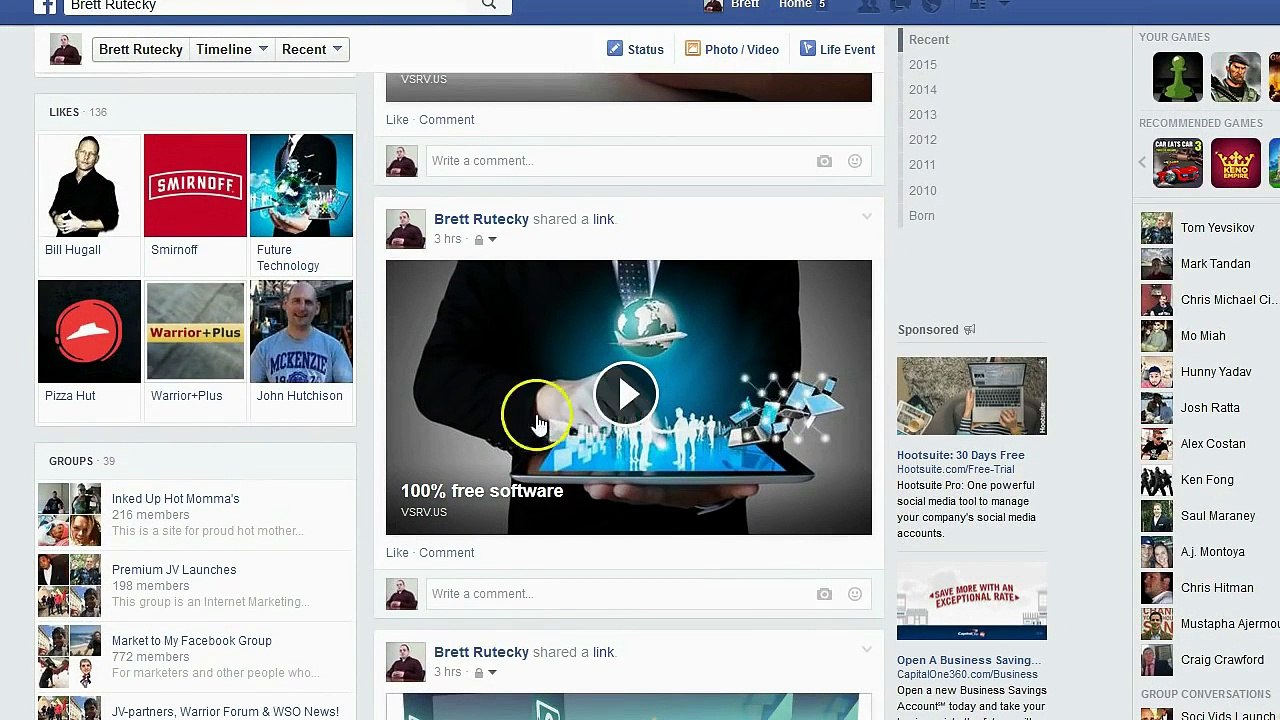Open the Groups section header

tap(71, 461)
